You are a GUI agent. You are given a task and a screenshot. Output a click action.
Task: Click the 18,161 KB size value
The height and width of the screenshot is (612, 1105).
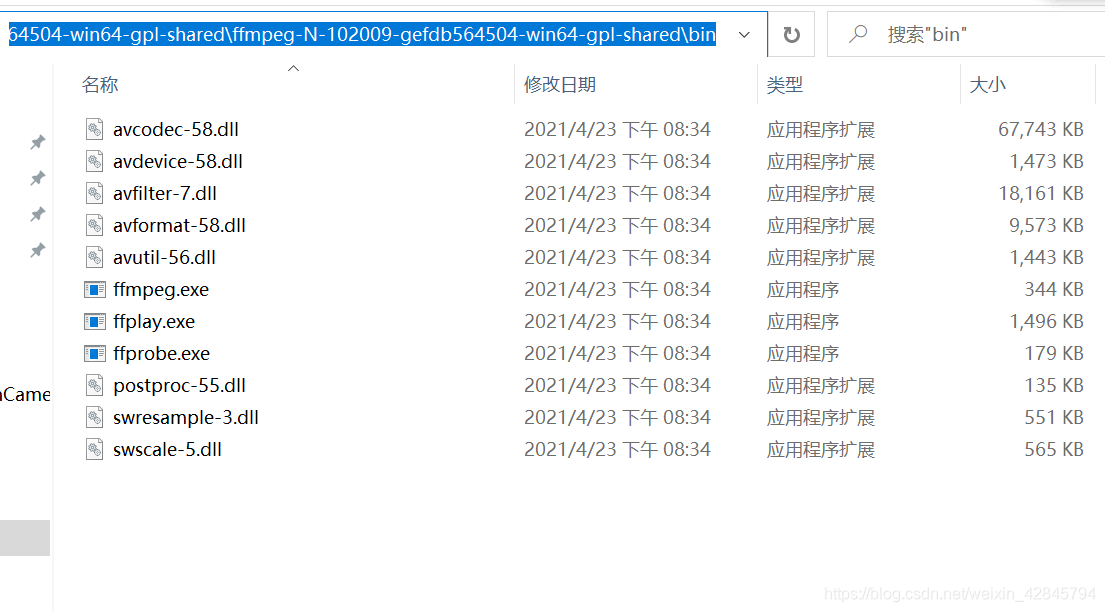click(x=1040, y=194)
